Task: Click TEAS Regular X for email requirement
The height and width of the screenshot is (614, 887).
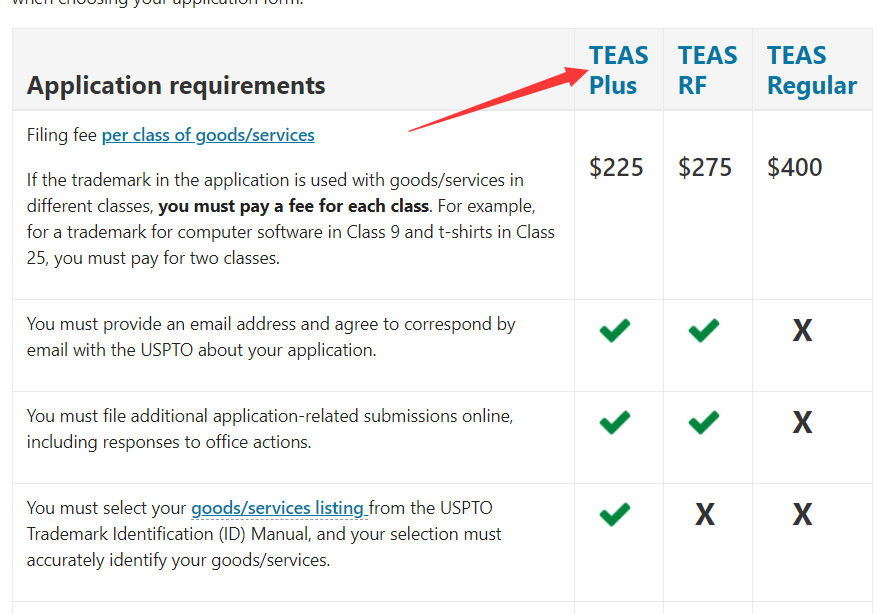Action: point(802,331)
